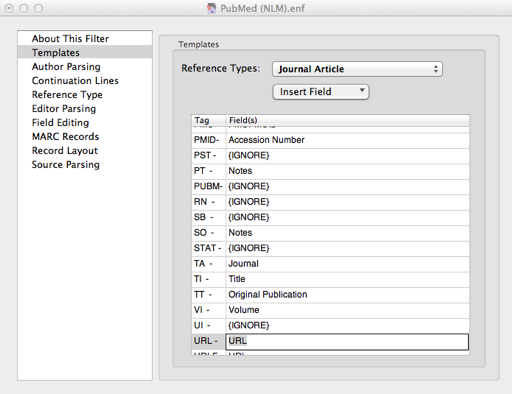The width and height of the screenshot is (512, 394).
Task: Click the Accession Number field cell
Action: pyautogui.click(x=348, y=140)
